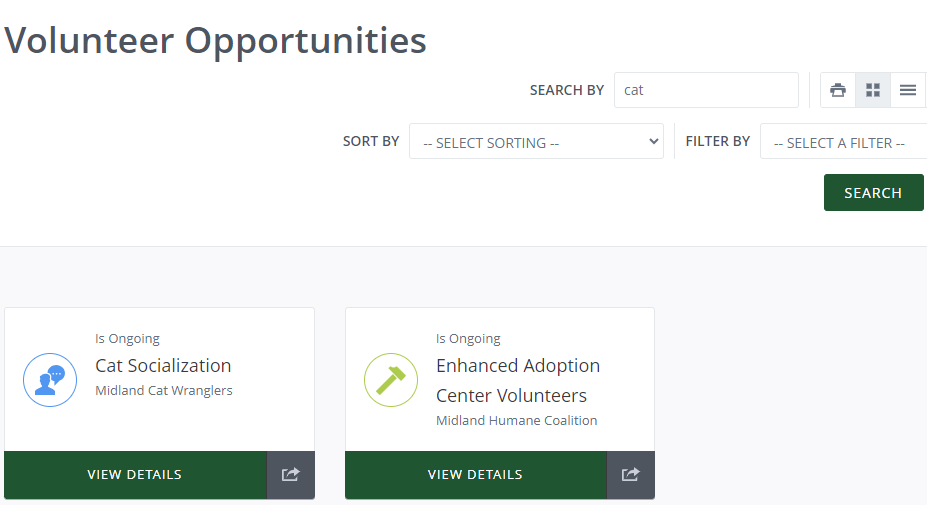The width and height of the screenshot is (927, 505).
Task: View details for Enhanced Adoption Center Volunteers
Action: (475, 475)
